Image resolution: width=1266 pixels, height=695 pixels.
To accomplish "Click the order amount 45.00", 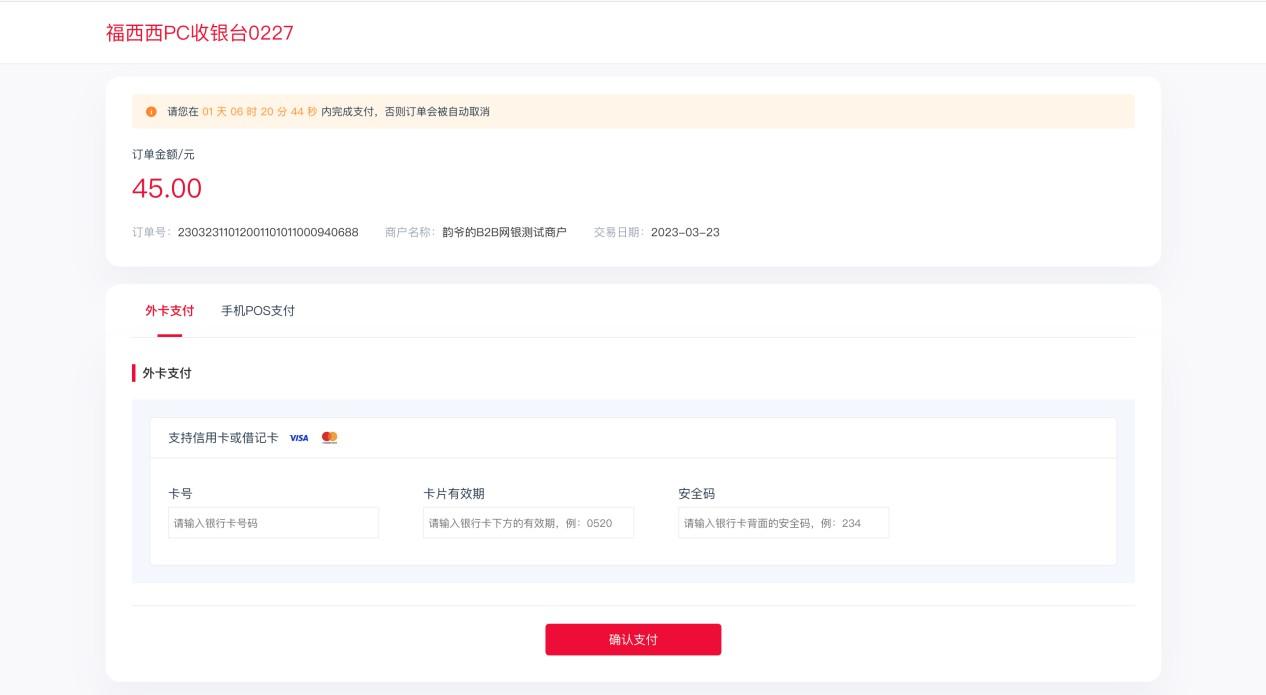I will (x=167, y=188).
